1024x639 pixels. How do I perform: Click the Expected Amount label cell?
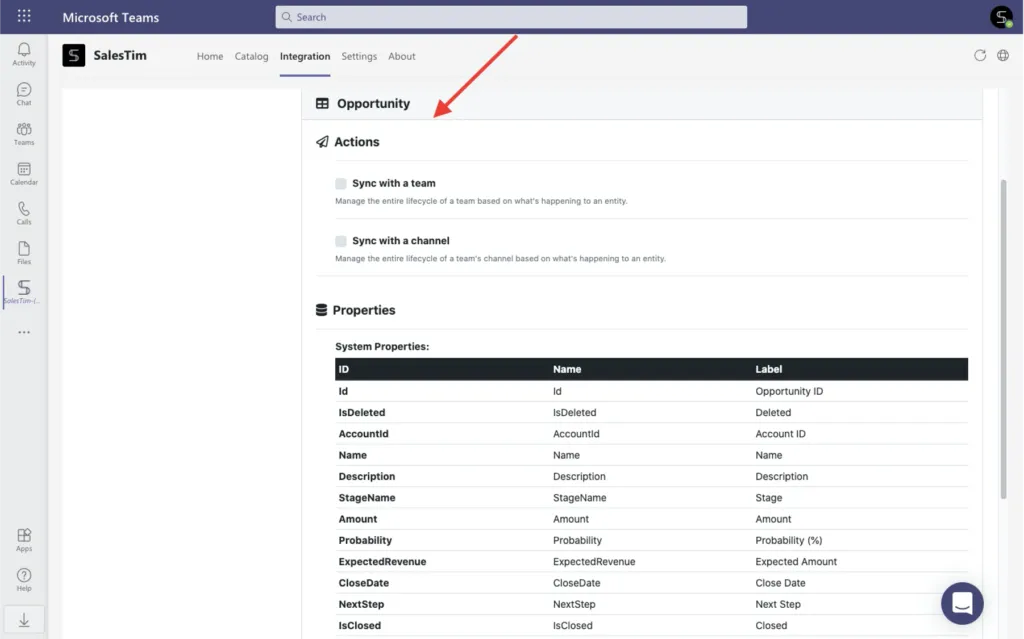[x=796, y=562]
